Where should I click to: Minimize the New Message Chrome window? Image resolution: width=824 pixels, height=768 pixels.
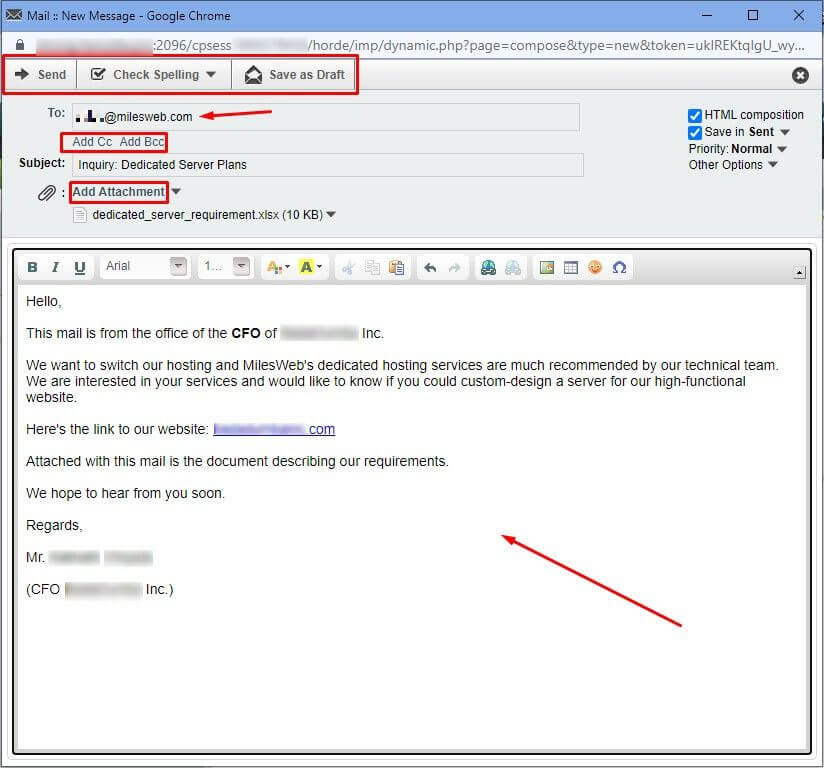(x=707, y=15)
